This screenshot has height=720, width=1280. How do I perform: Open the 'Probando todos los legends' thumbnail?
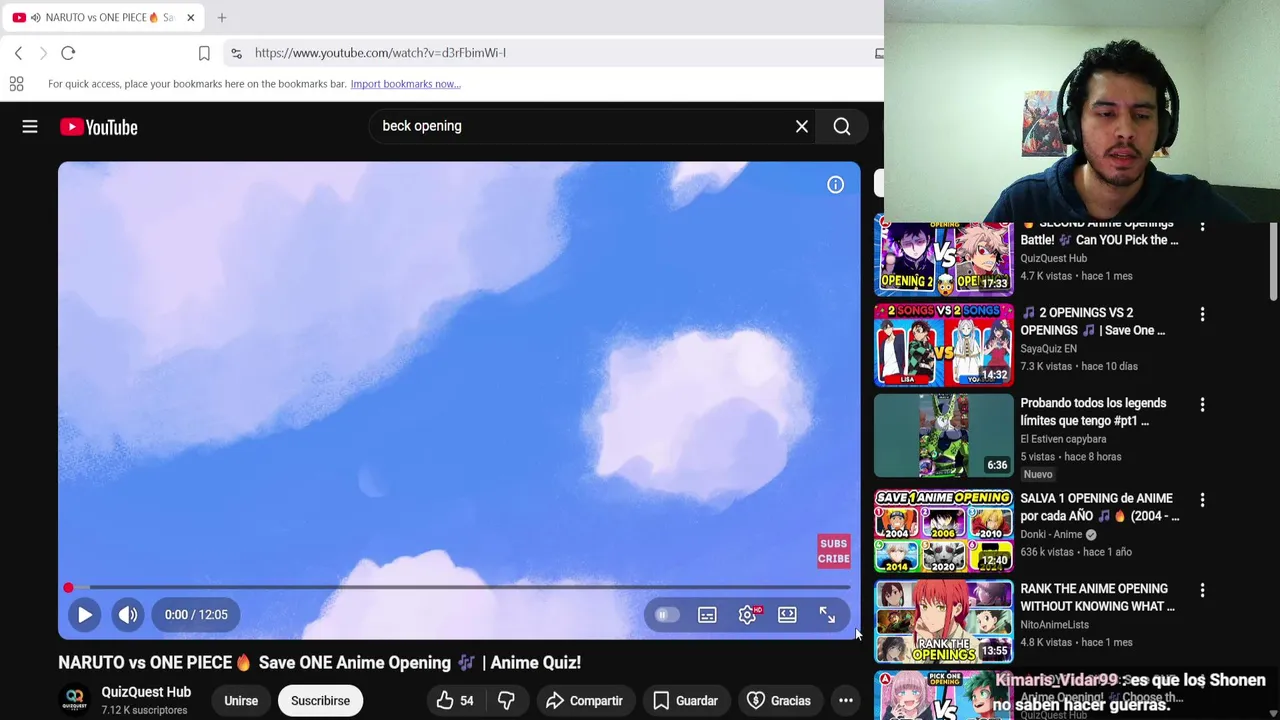[944, 436]
